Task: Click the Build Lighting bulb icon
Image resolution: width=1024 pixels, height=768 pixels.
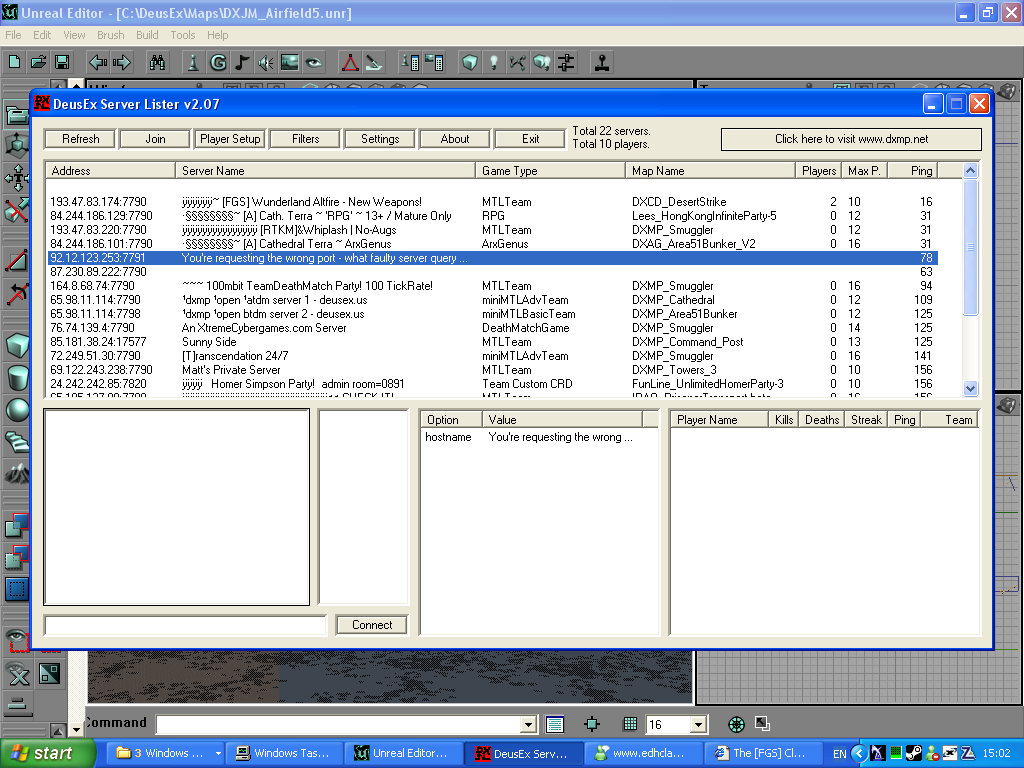Action: tap(494, 63)
